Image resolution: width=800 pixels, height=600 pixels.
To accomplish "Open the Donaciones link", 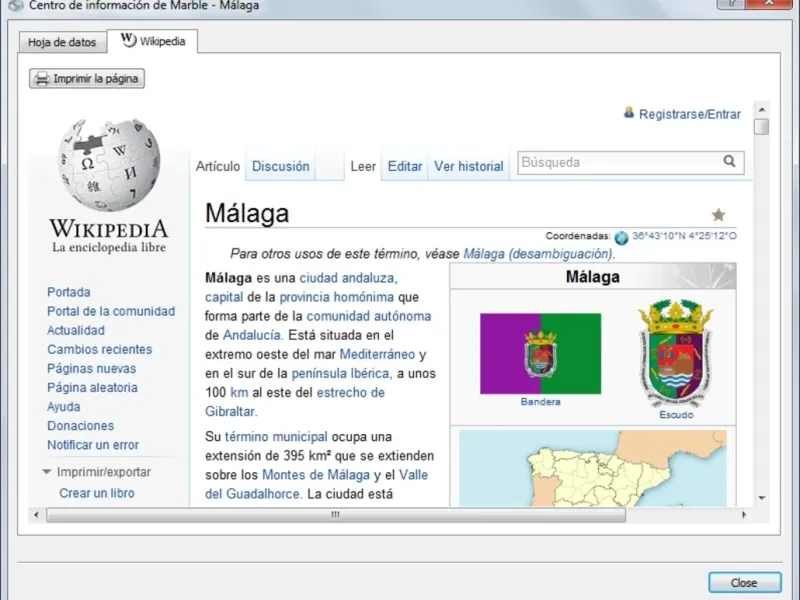I will (81, 426).
